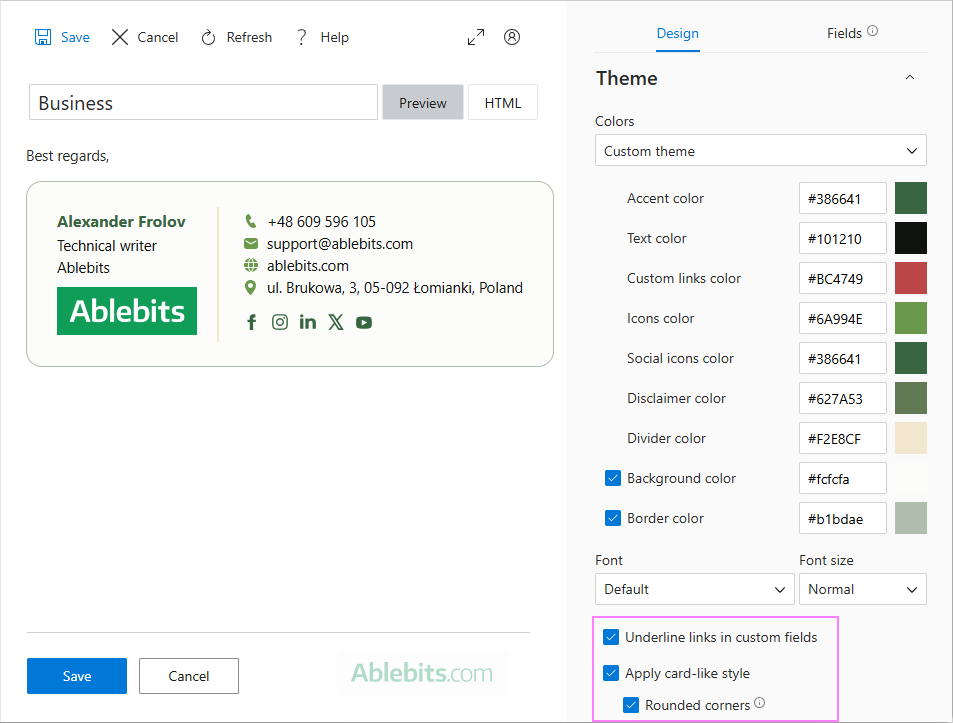This screenshot has width=953, height=723.
Task: Open the account profile icon
Action: tap(512, 36)
